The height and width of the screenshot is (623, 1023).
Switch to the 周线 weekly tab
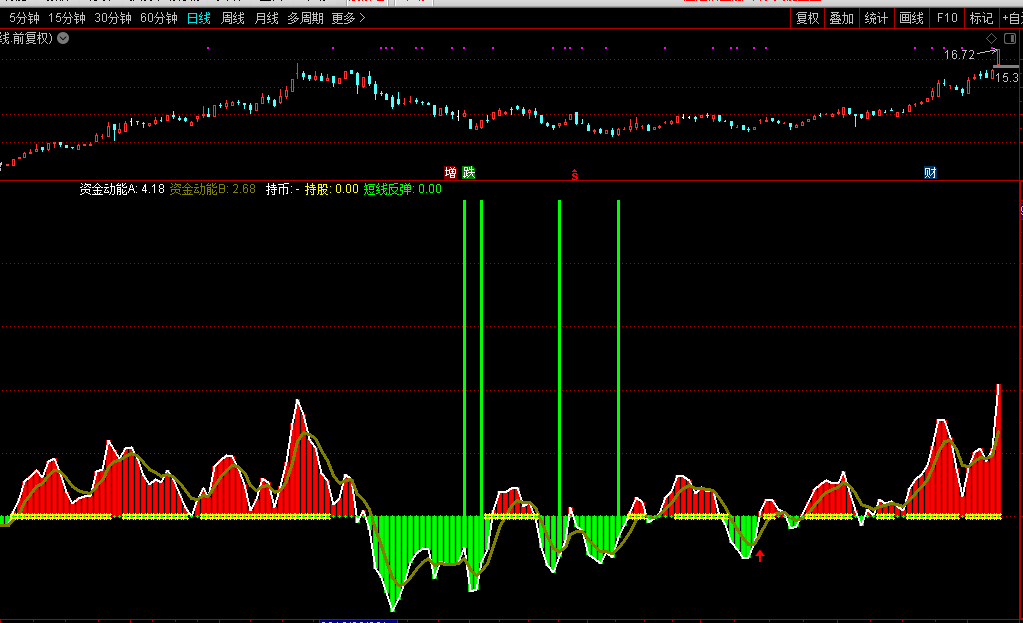point(232,18)
